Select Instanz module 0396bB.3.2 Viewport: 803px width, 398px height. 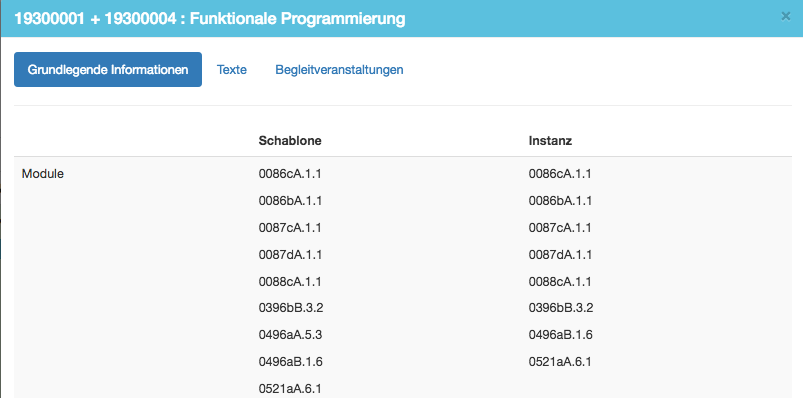point(561,308)
